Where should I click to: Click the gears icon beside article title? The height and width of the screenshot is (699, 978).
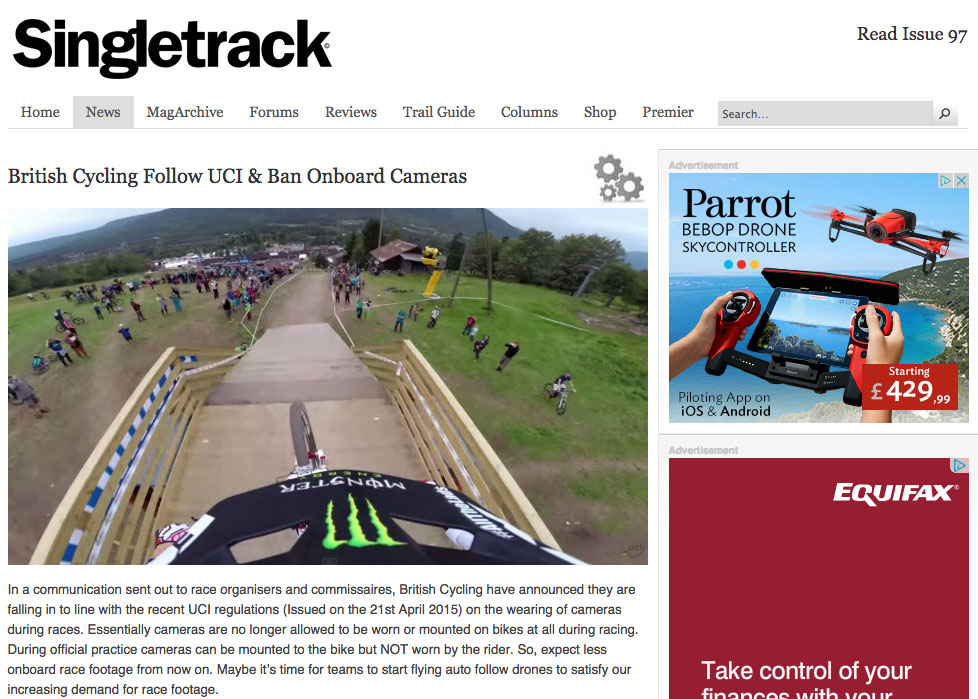click(x=618, y=178)
